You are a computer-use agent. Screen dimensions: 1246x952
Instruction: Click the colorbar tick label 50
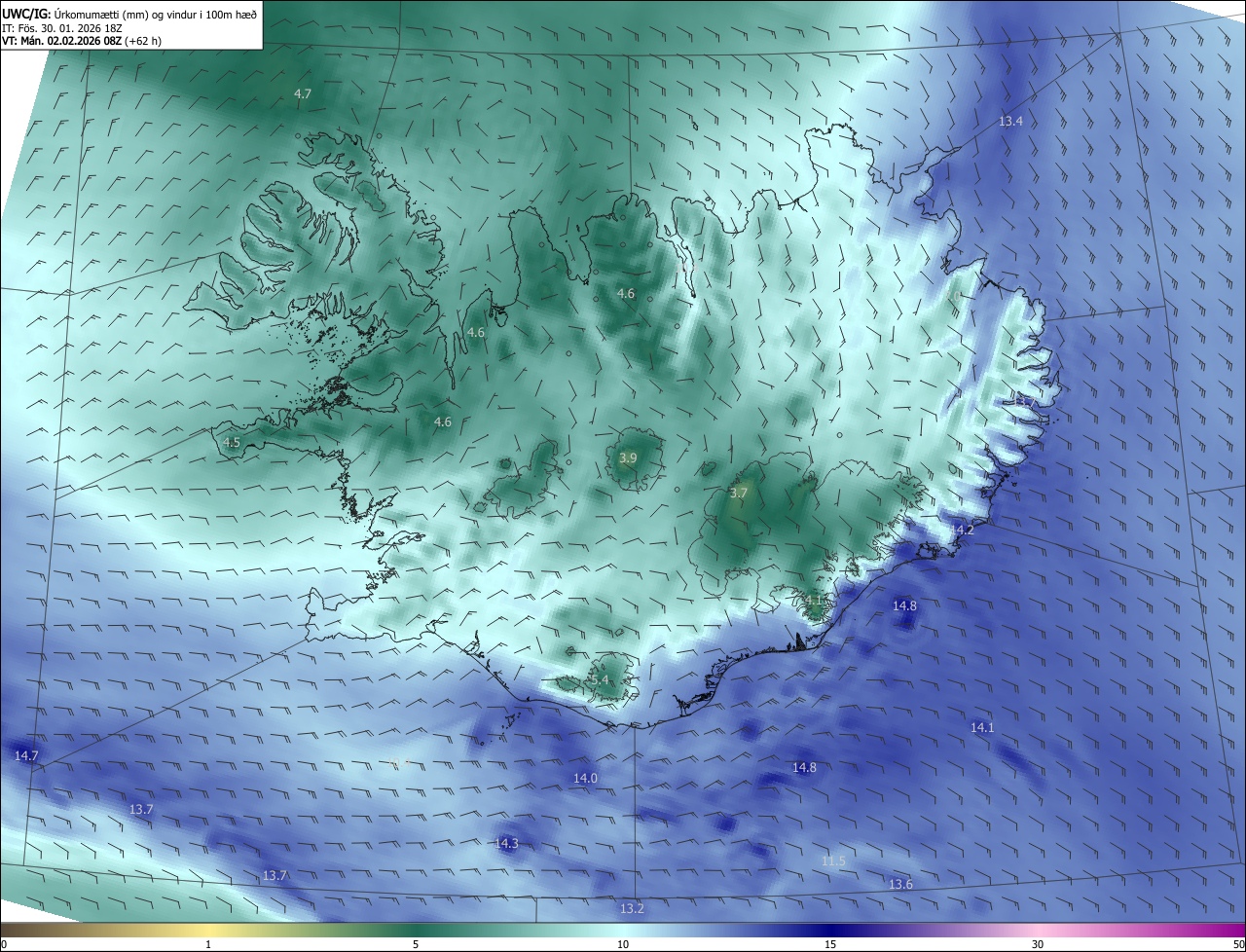click(1238, 944)
